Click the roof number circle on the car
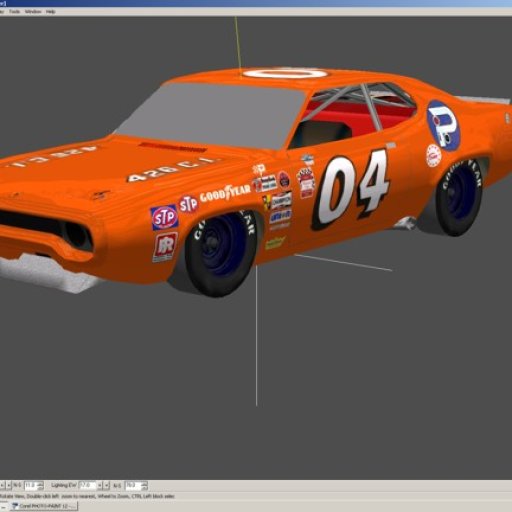The height and width of the screenshot is (512, 512). click(285, 73)
